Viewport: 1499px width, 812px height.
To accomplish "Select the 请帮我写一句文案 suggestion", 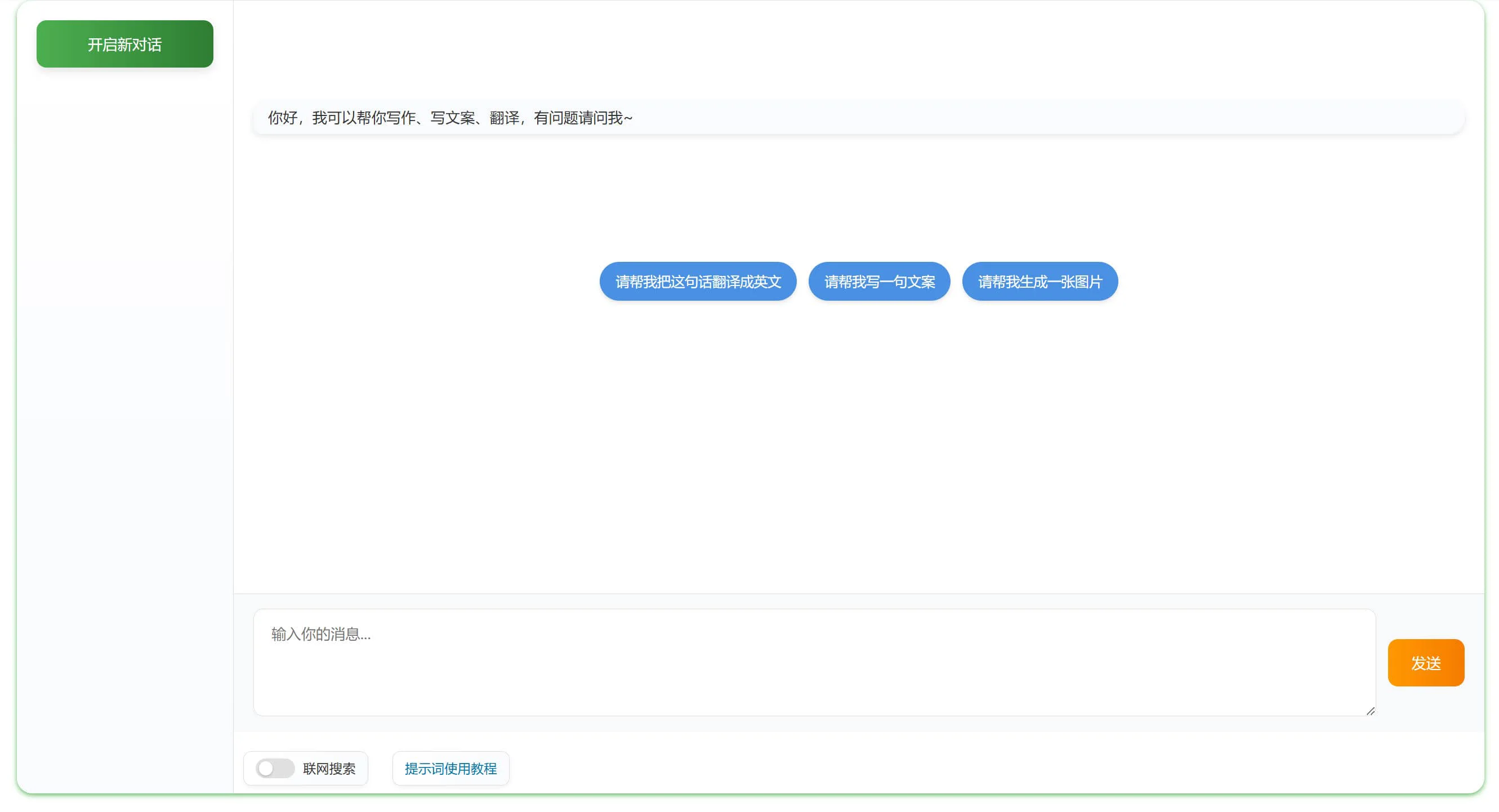I will (879, 282).
